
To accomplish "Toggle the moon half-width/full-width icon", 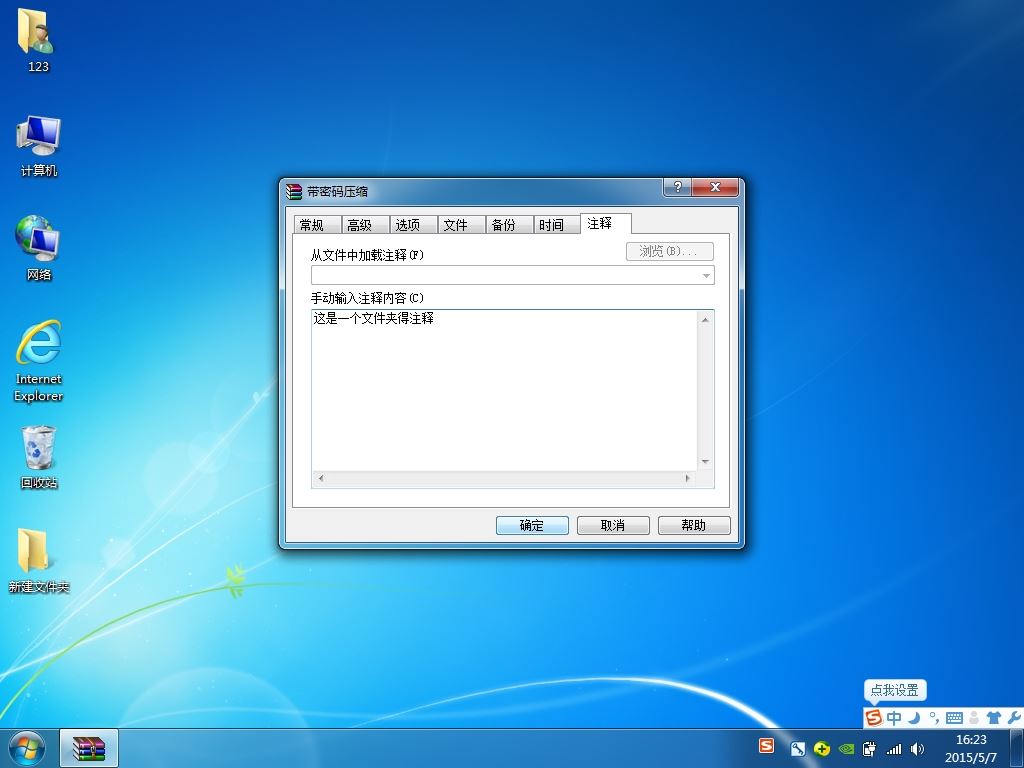I will (x=914, y=718).
